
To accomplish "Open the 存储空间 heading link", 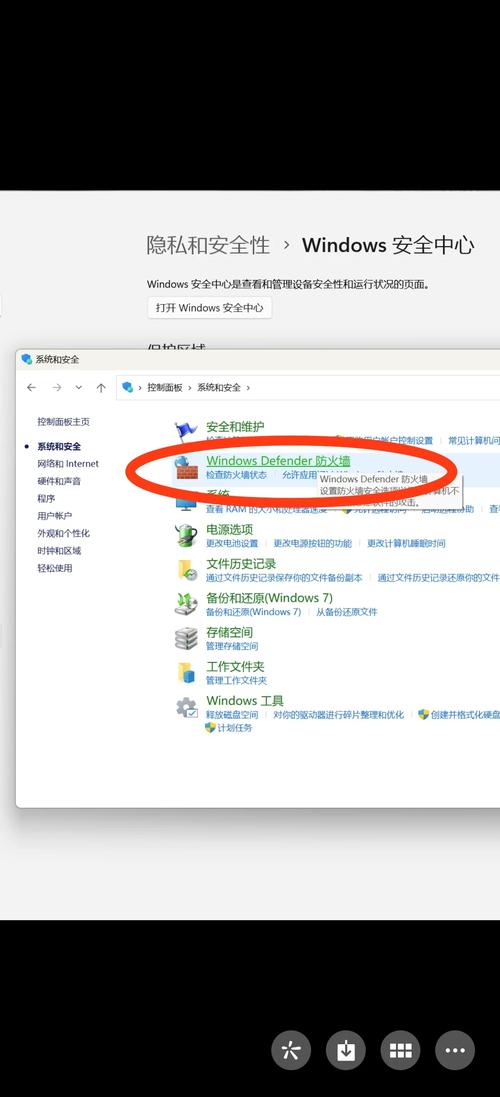I will (229, 632).
